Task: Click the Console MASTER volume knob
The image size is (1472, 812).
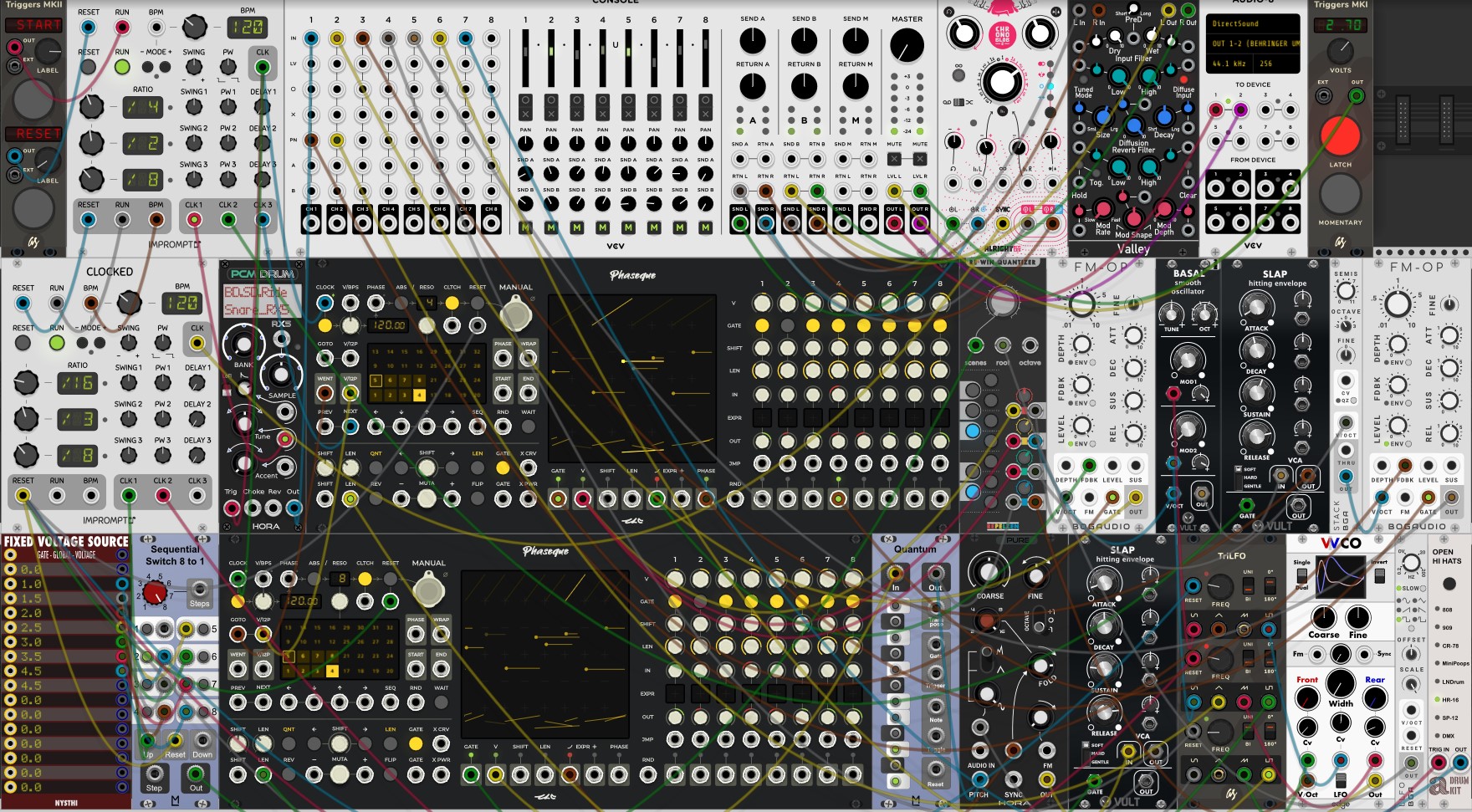Action: click(x=907, y=45)
